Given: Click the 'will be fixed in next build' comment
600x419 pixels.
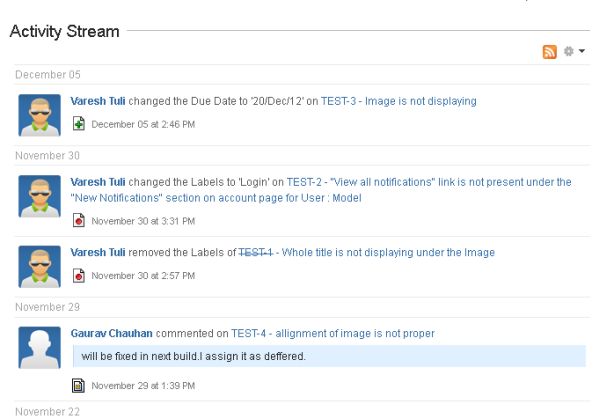Looking at the screenshot, I should click(x=193, y=357).
